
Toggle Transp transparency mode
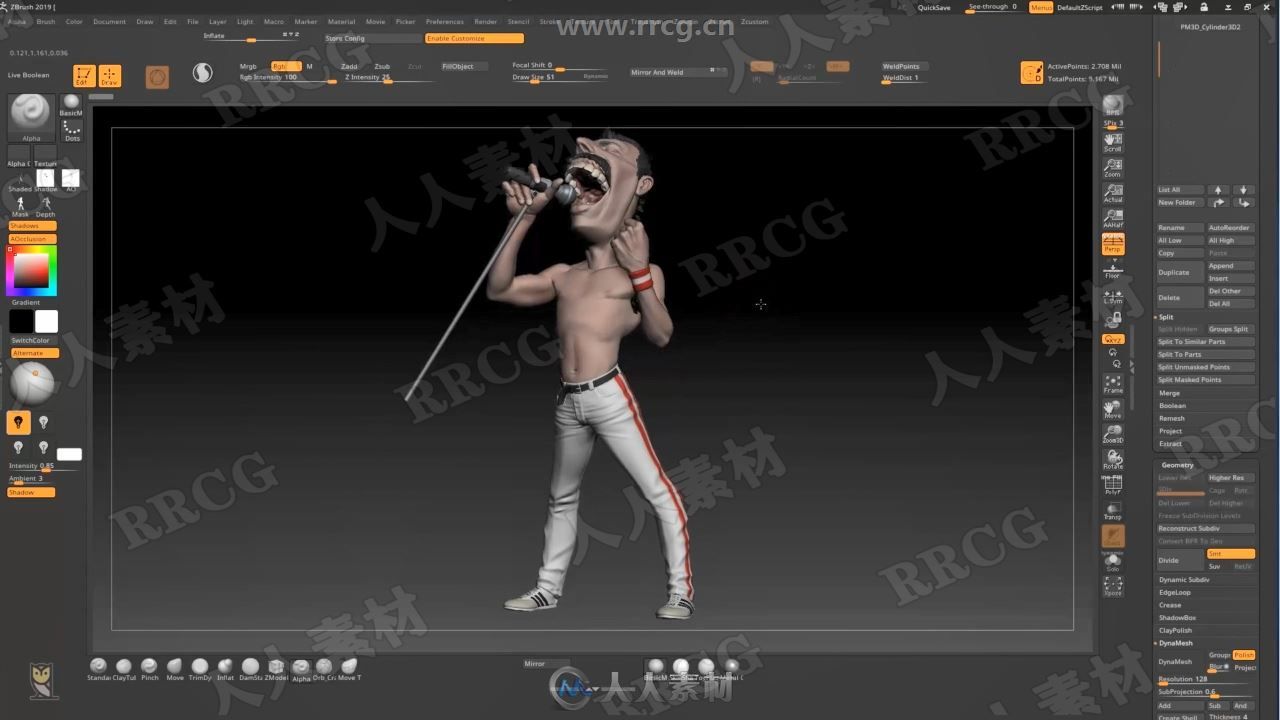[1113, 512]
